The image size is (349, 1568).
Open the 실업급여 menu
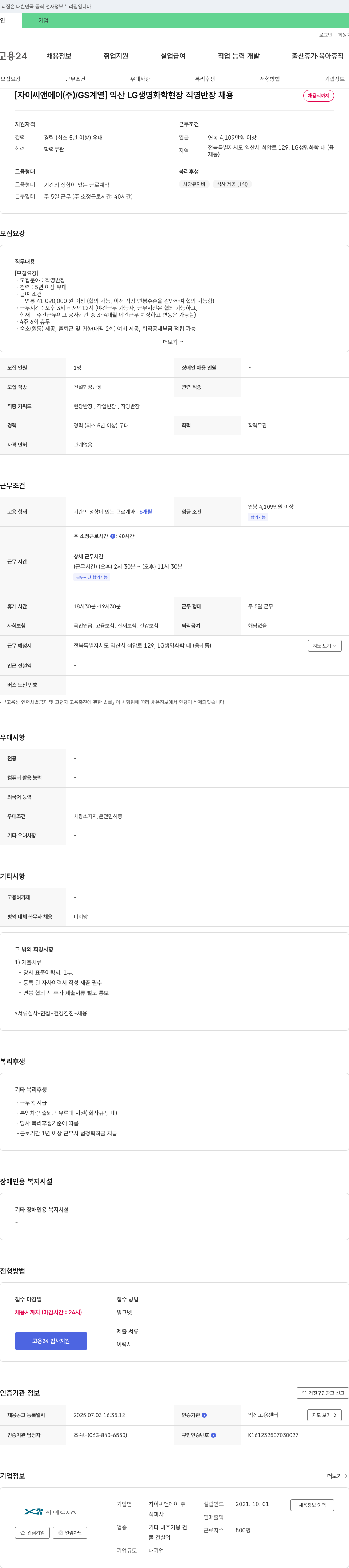pyautogui.click(x=173, y=56)
